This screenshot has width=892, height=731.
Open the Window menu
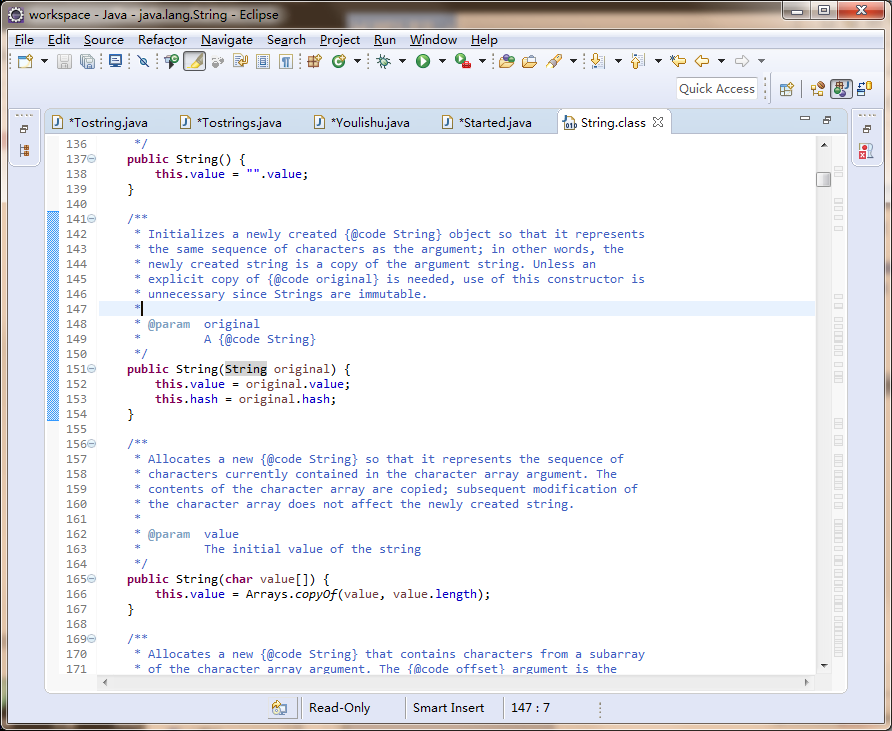tap(433, 40)
